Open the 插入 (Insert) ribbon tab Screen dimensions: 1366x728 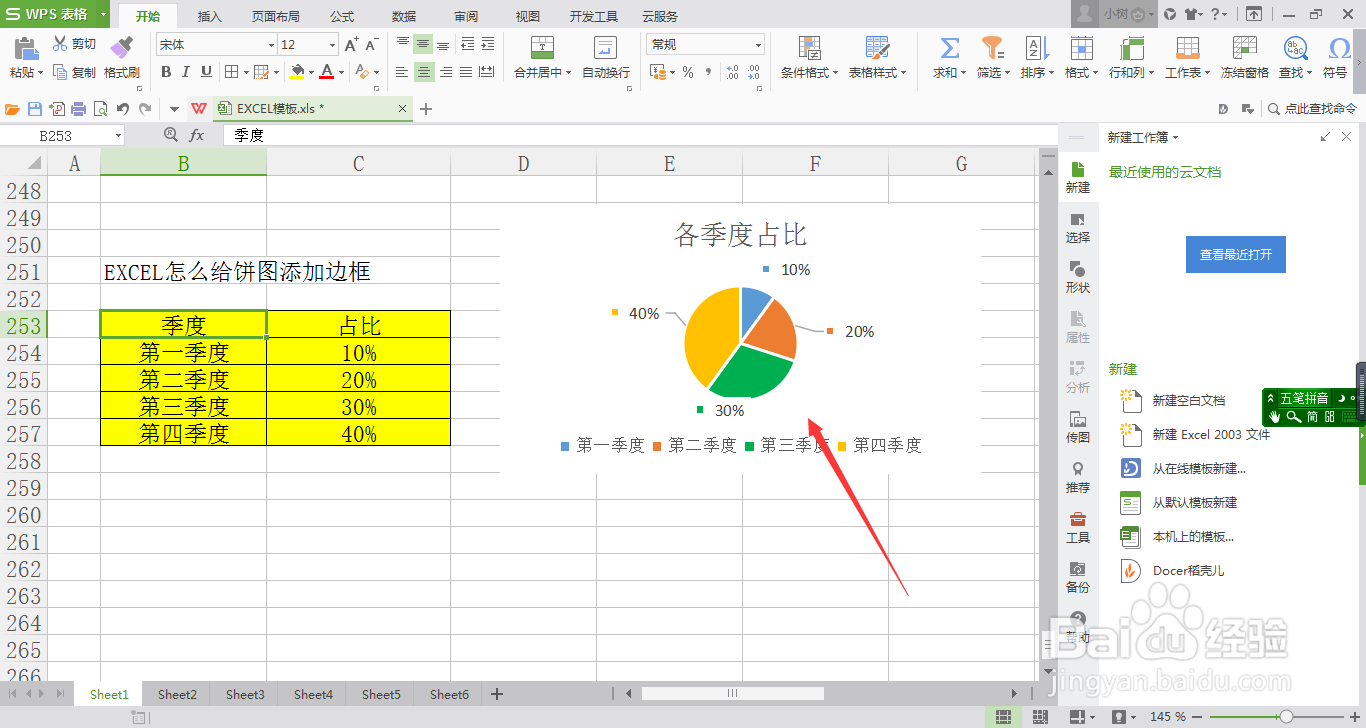click(x=210, y=16)
